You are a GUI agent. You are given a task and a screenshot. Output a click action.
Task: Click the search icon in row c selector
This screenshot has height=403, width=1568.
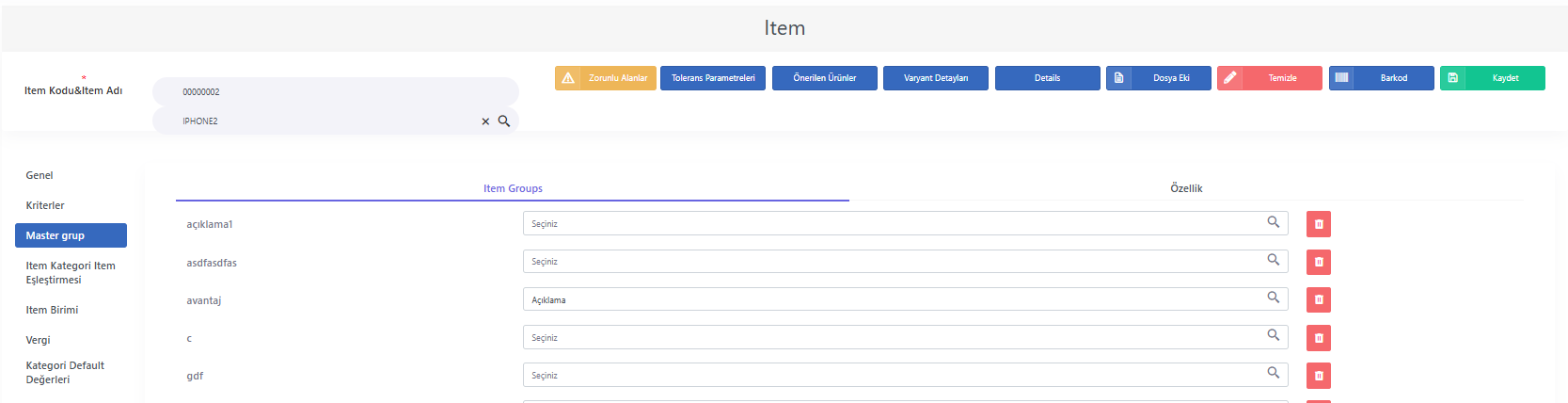pos(1273,335)
